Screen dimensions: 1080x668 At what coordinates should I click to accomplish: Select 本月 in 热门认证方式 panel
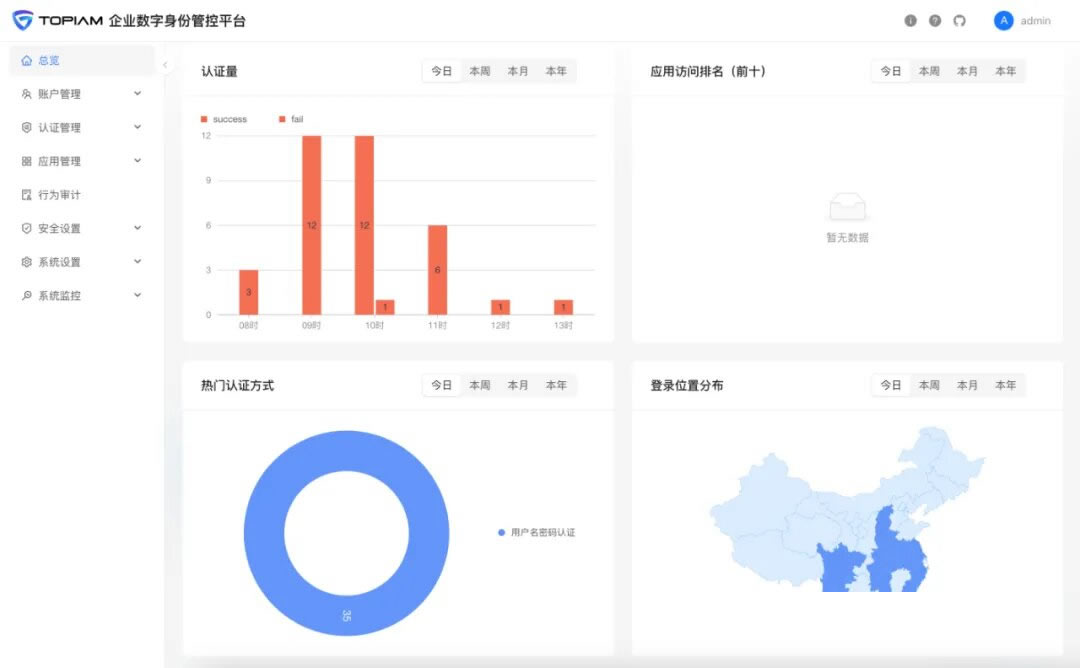coord(518,385)
